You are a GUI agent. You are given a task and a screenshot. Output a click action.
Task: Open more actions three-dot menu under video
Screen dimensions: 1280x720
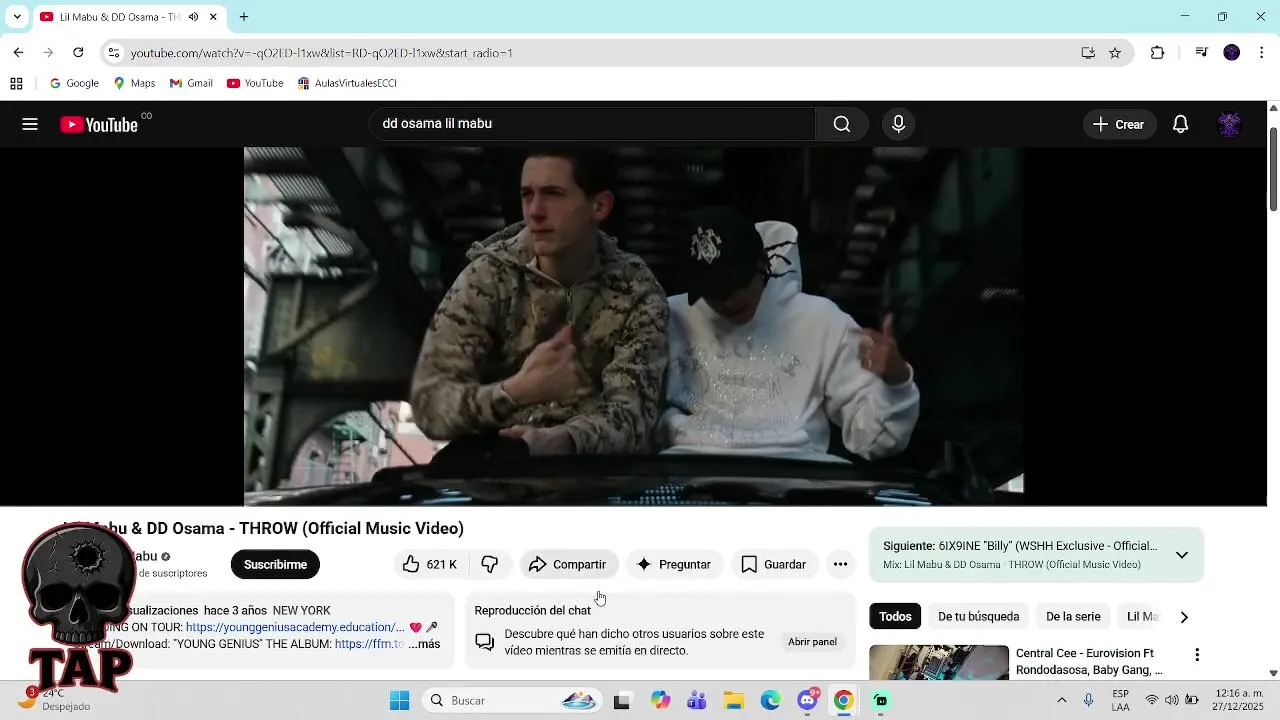[x=840, y=565]
